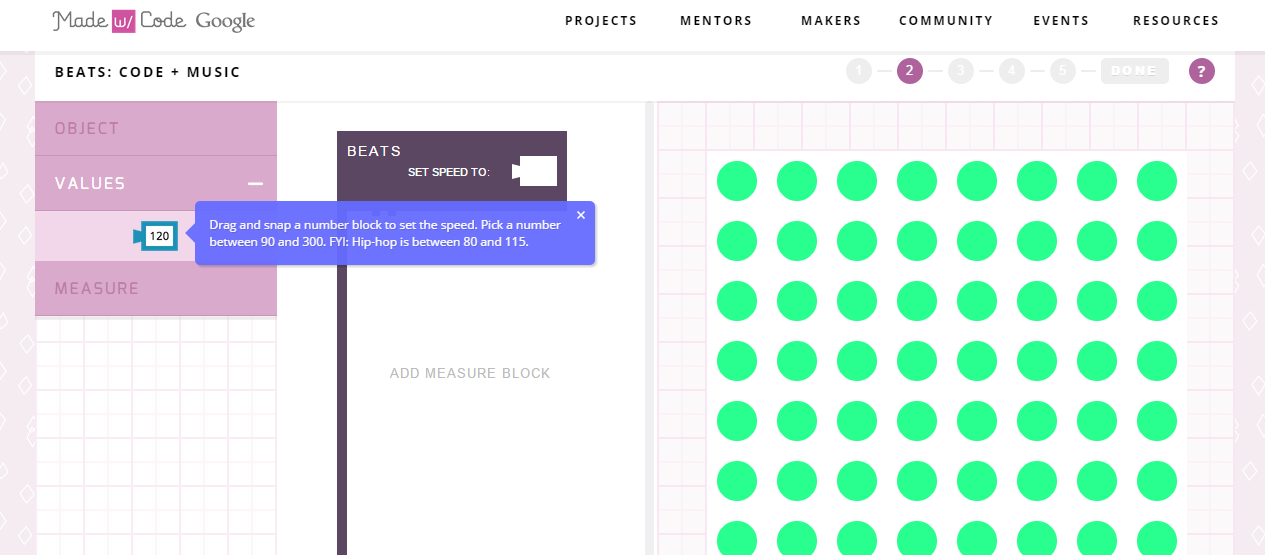Image resolution: width=1265 pixels, height=555 pixels.
Task: Collapse the Values section minus icon
Action: tap(255, 184)
